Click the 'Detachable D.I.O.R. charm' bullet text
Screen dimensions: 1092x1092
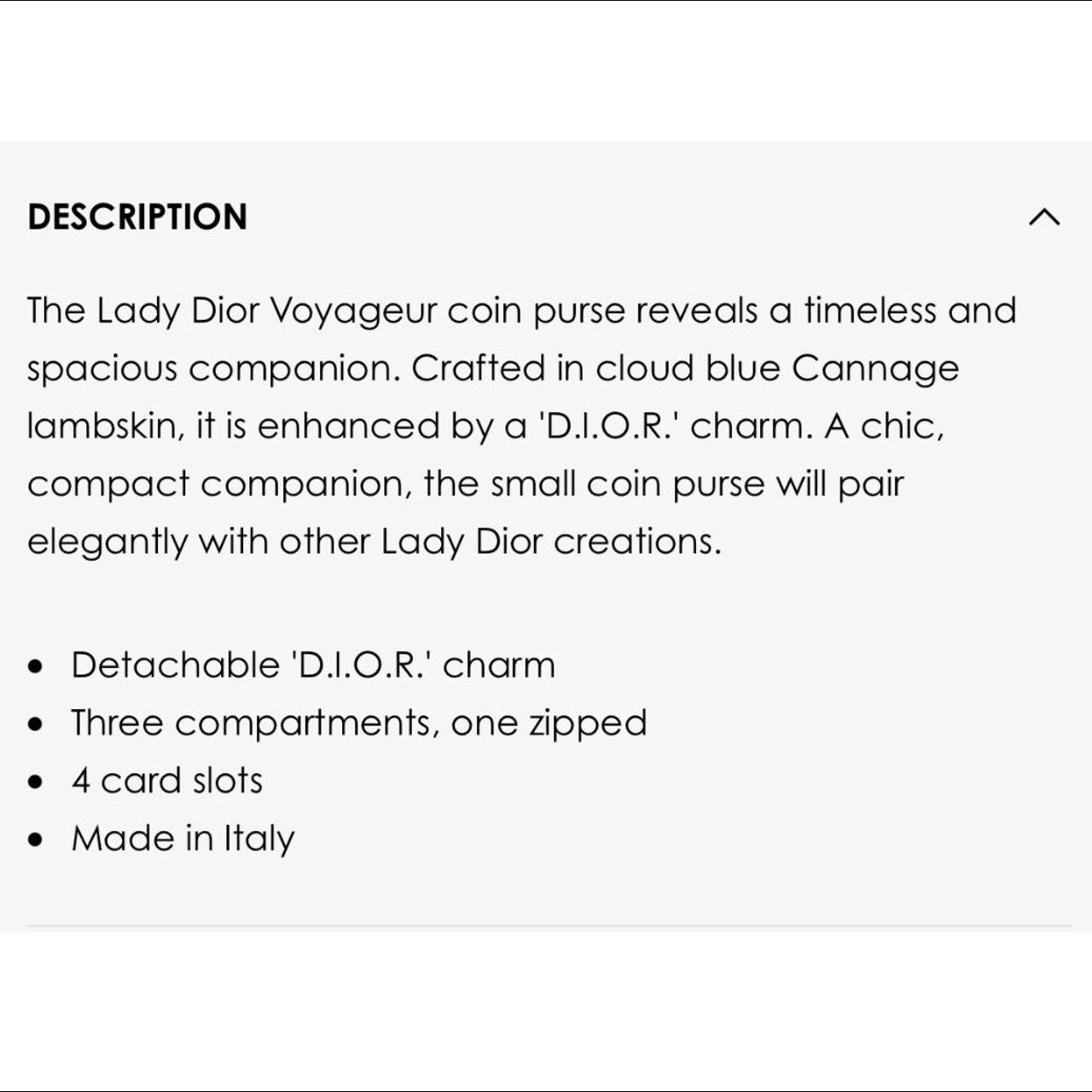tap(312, 665)
